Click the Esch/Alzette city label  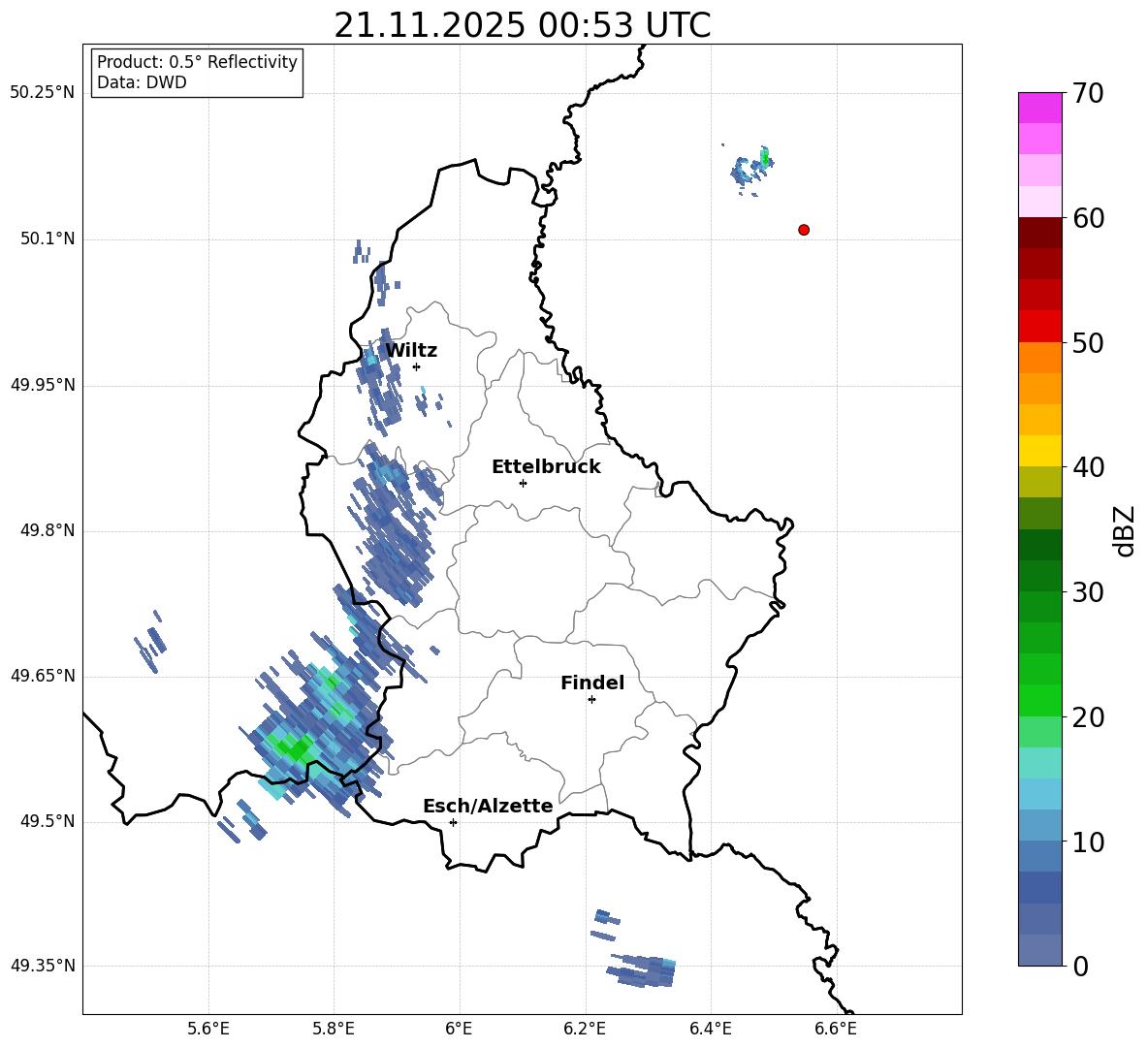488,806
